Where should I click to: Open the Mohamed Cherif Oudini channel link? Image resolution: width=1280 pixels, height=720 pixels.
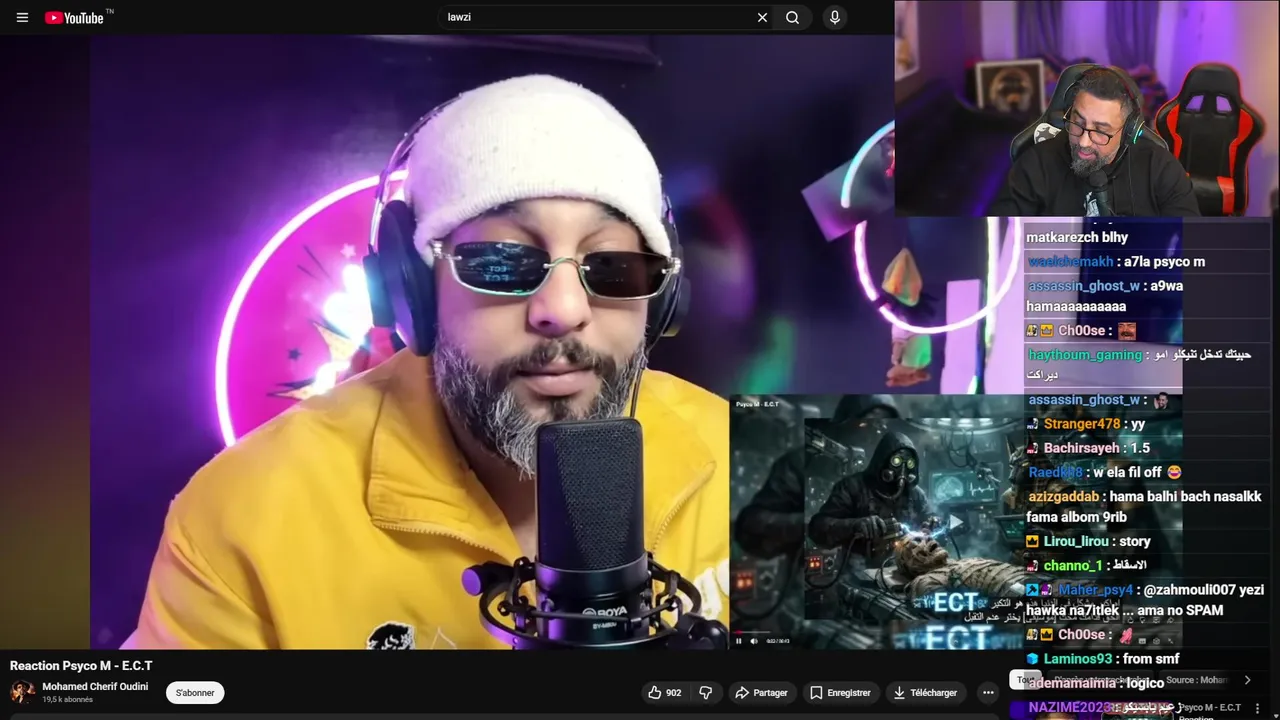95,687
